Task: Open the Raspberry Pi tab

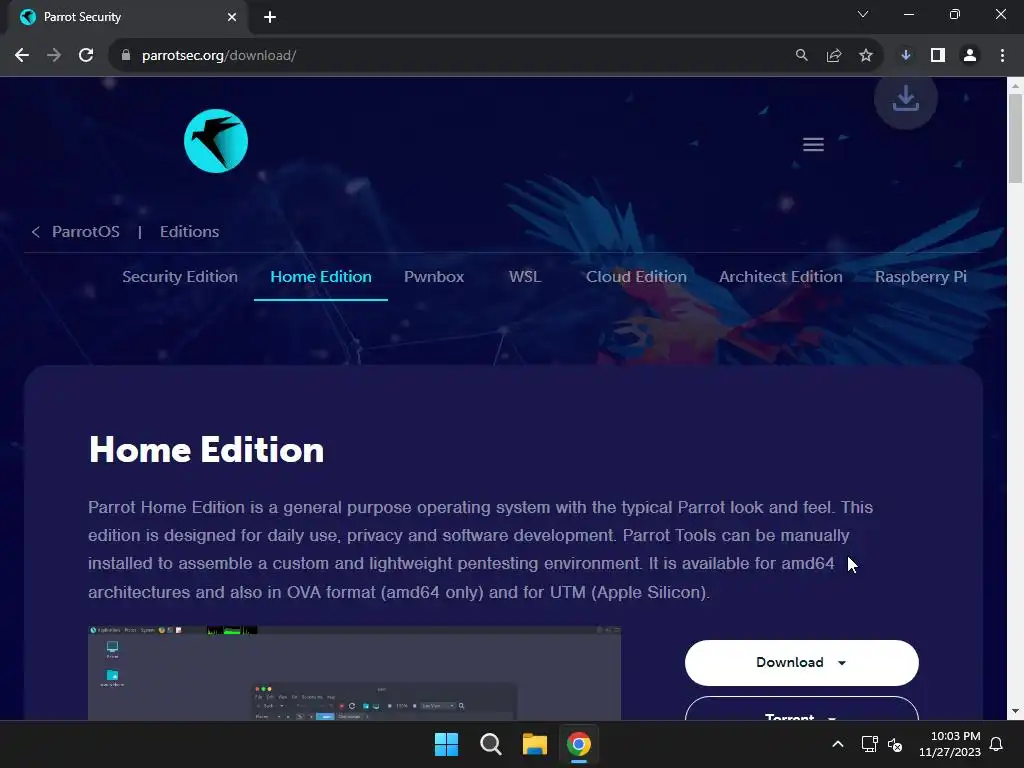Action: click(920, 276)
